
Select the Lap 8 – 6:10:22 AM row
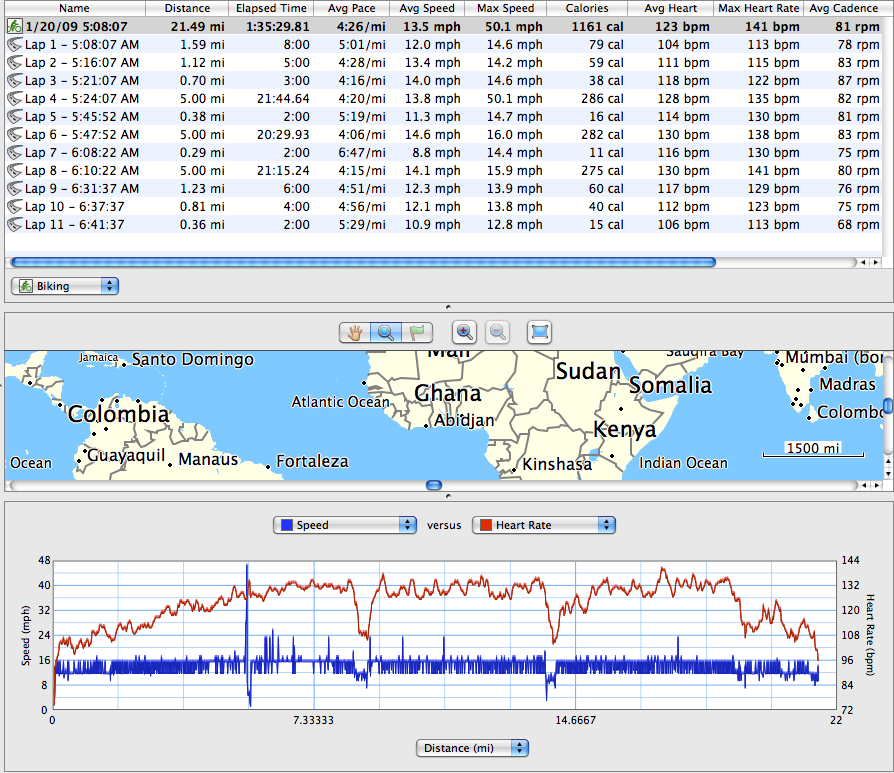click(x=444, y=170)
